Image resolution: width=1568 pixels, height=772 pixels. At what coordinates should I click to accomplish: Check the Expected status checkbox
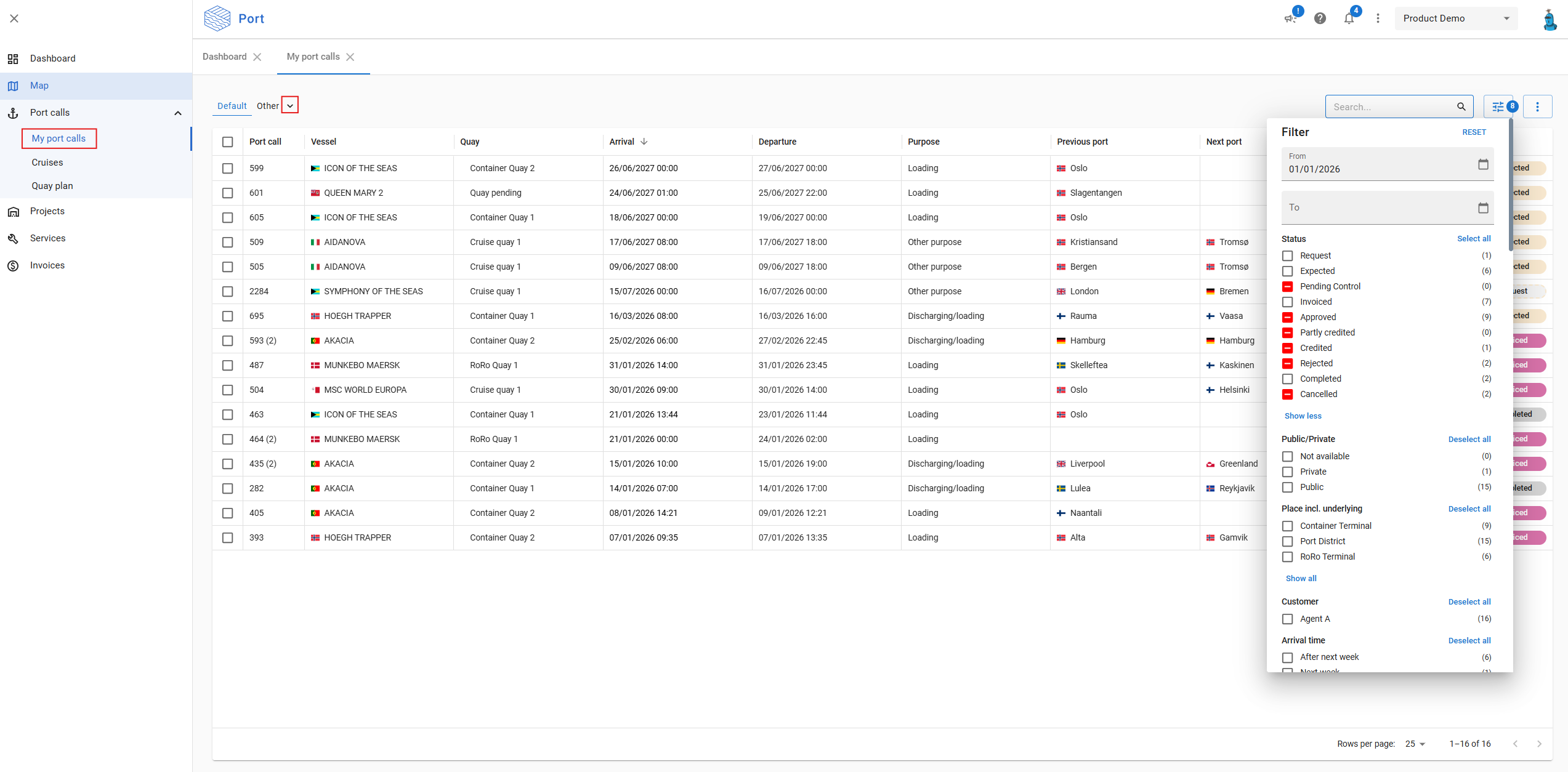(x=1287, y=271)
